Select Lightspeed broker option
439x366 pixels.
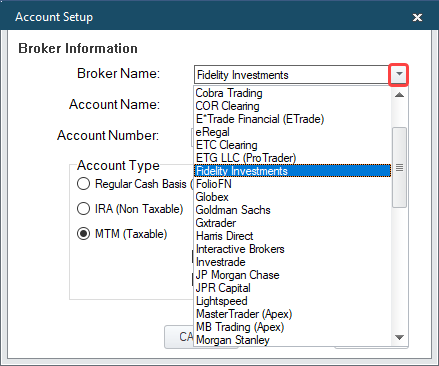(x=292, y=301)
